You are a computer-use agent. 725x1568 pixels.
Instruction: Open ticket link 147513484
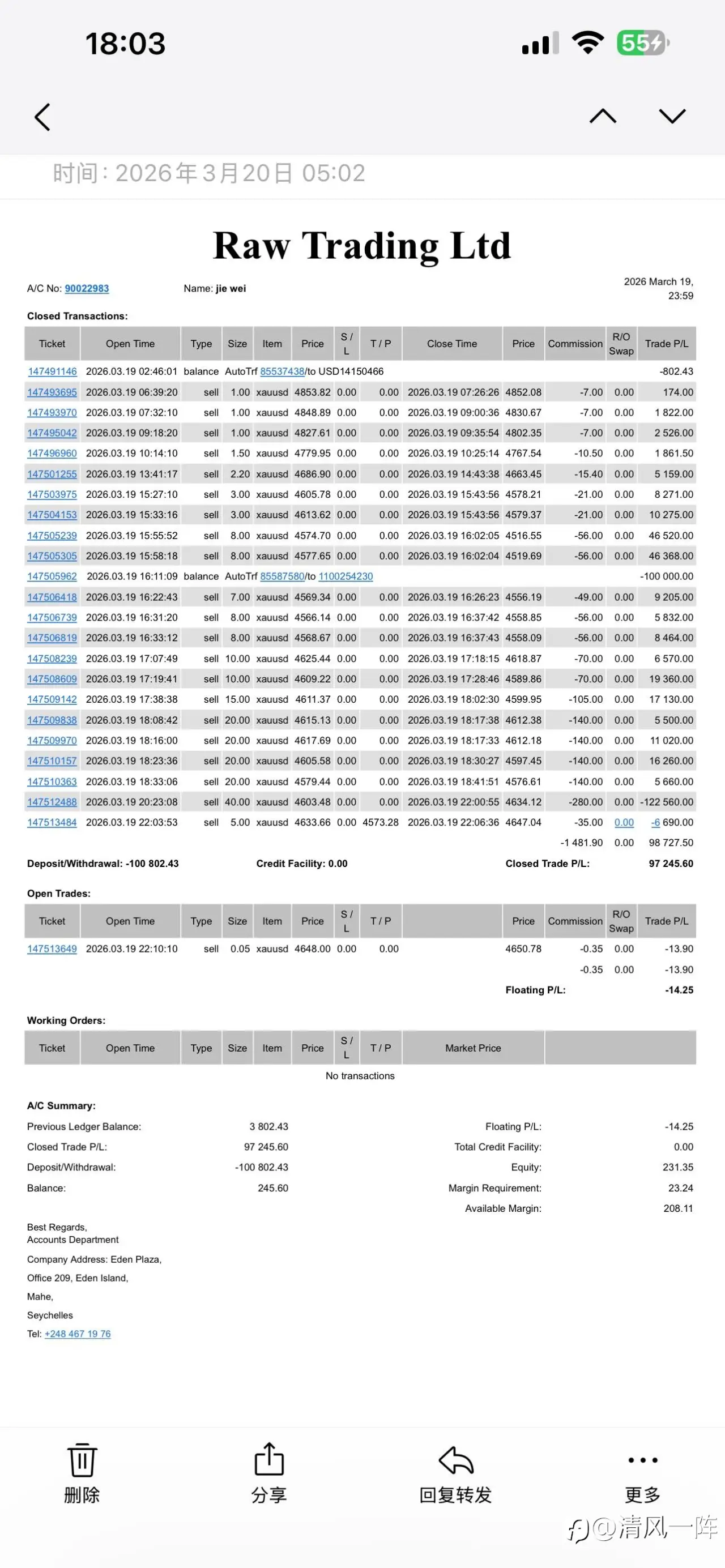coord(52,822)
